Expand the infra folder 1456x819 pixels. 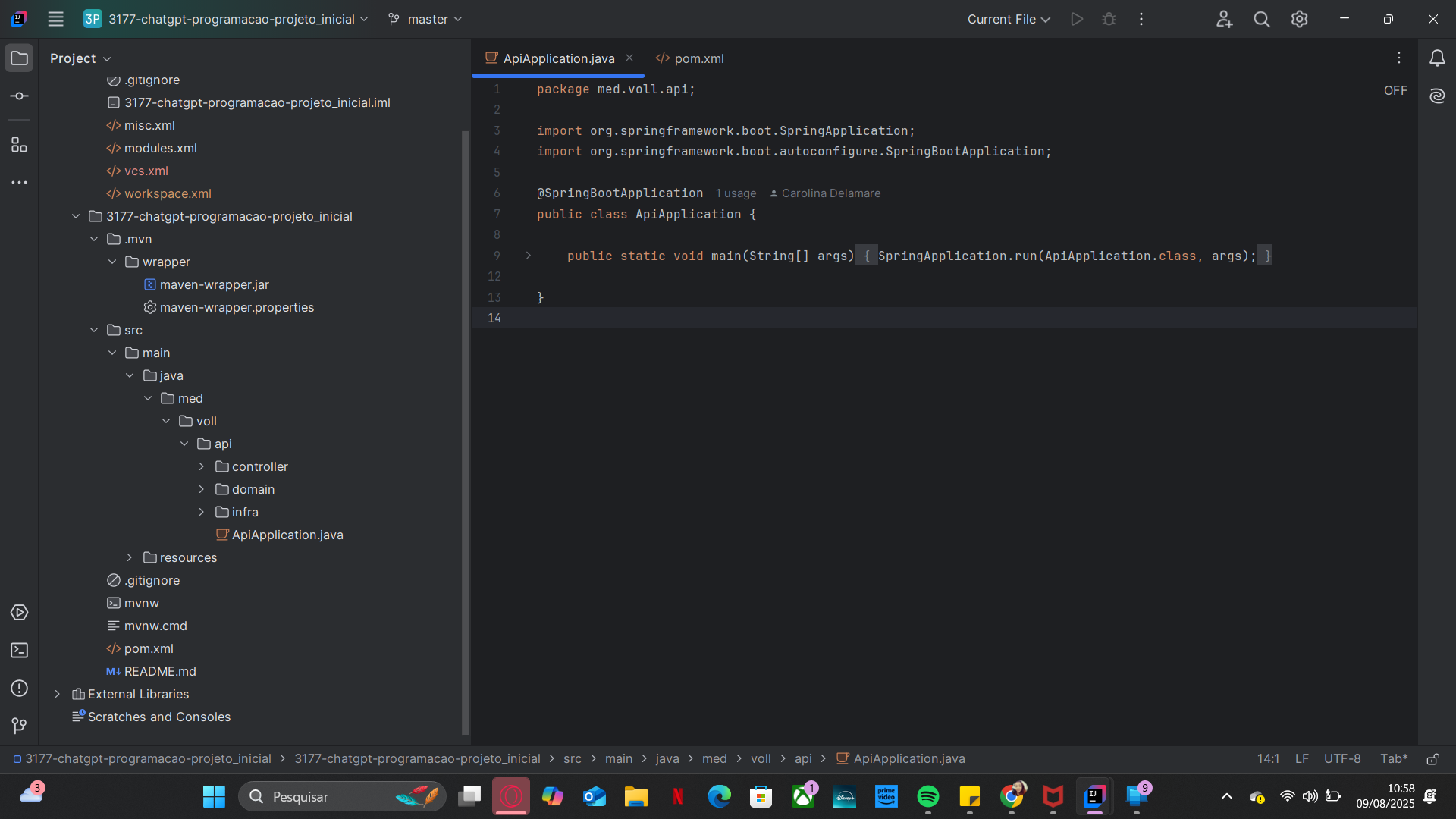[x=202, y=512]
